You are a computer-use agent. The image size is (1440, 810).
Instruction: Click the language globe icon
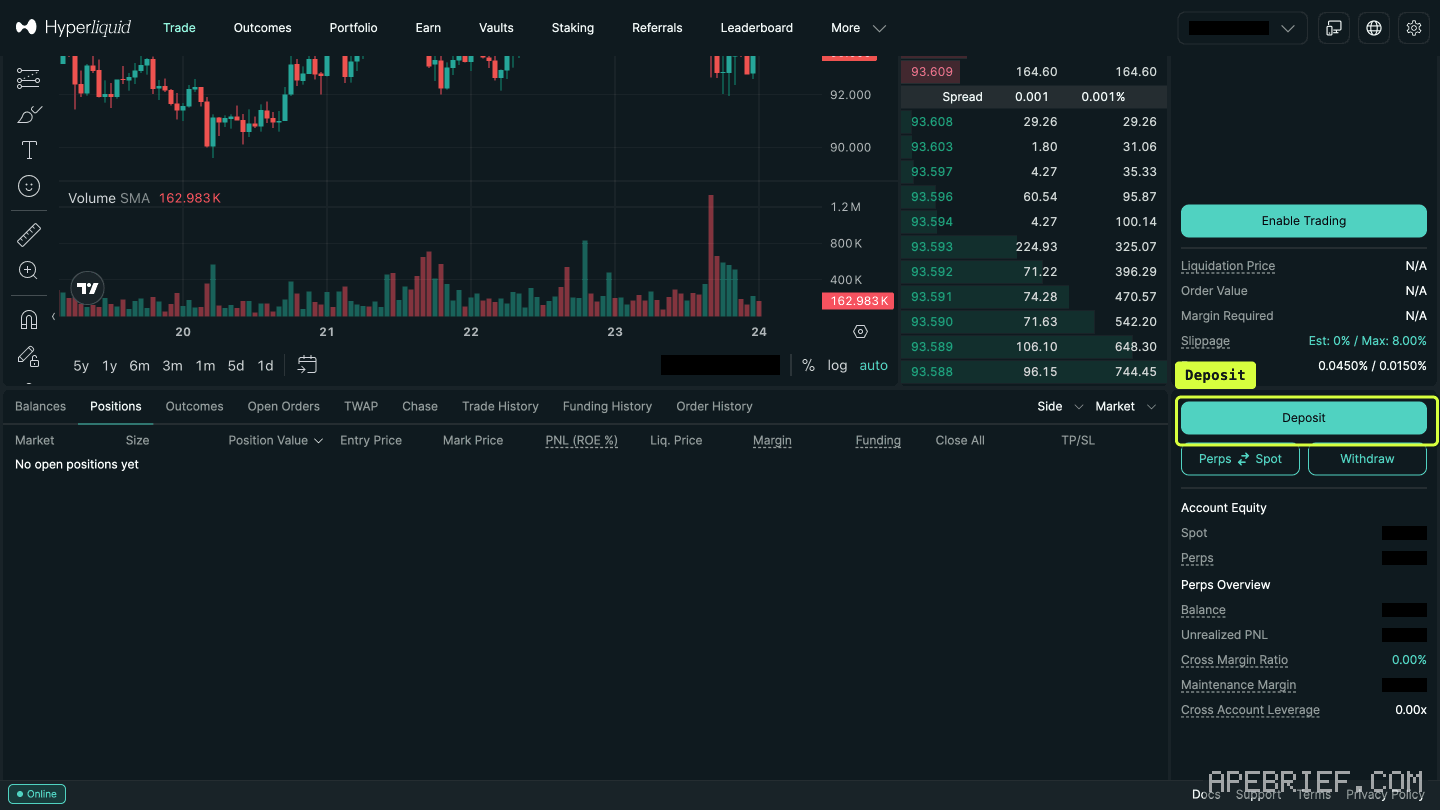coord(1374,28)
